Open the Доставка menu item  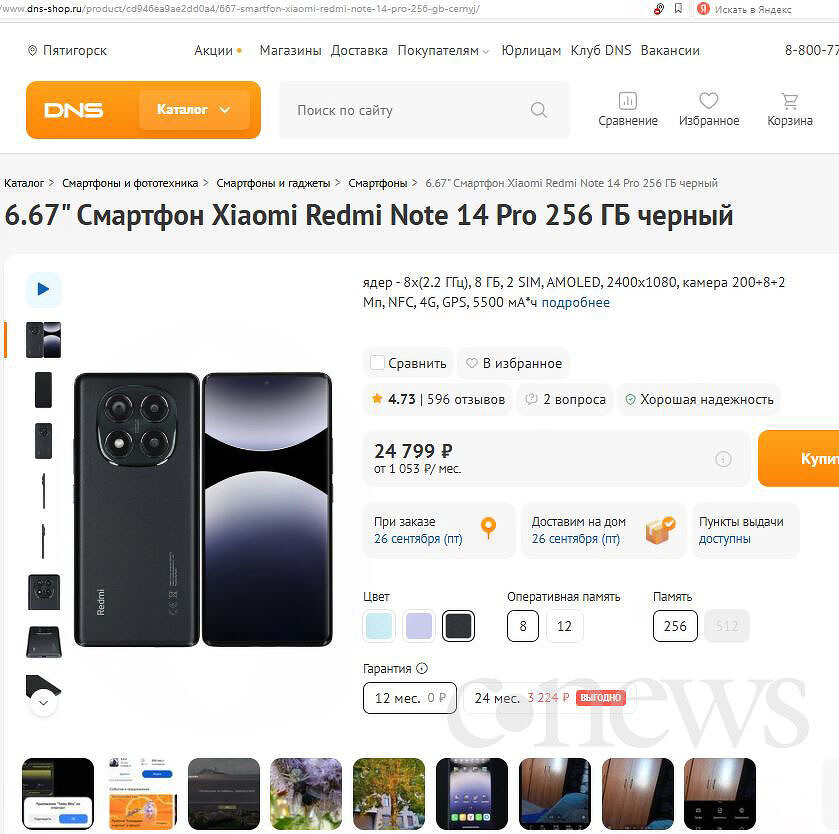[359, 50]
